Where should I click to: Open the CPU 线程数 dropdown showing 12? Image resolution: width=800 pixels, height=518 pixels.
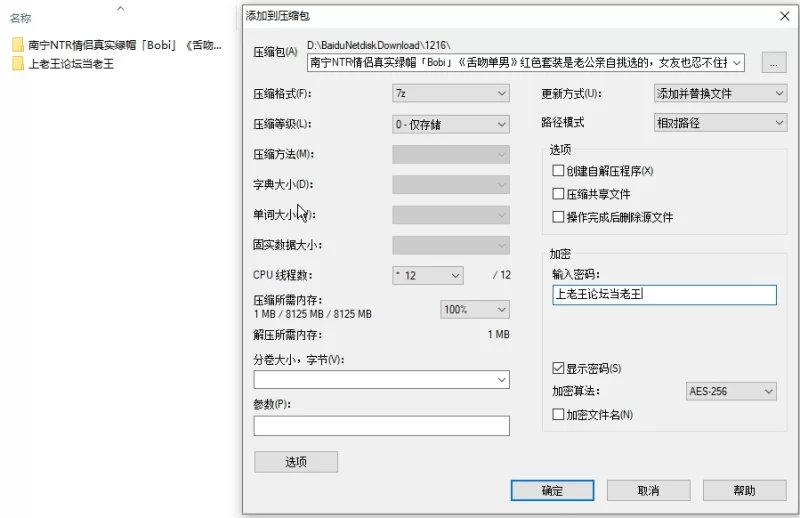coord(428,276)
